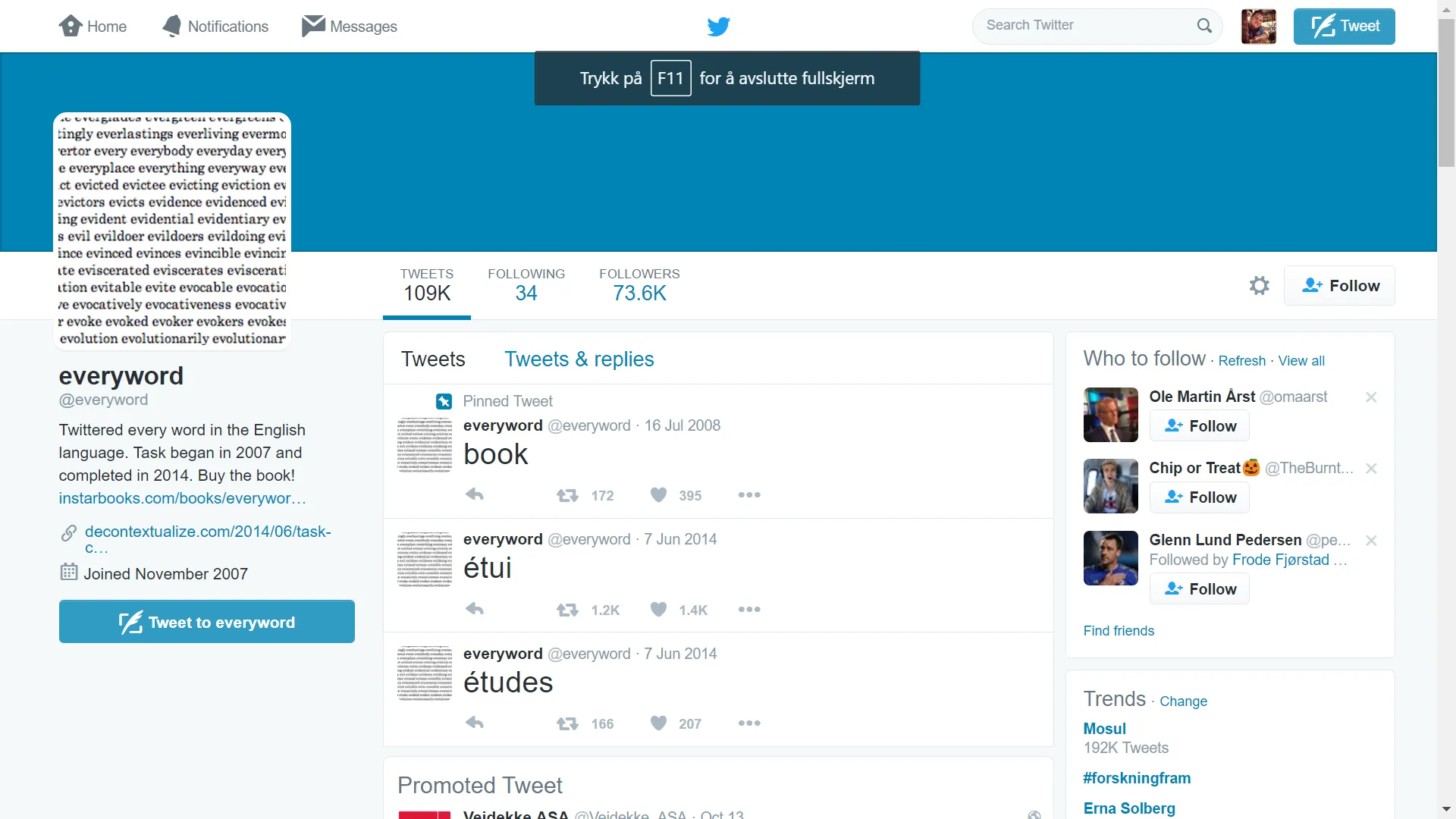Dismiss the Chip or Treat suggestion

(1371, 469)
